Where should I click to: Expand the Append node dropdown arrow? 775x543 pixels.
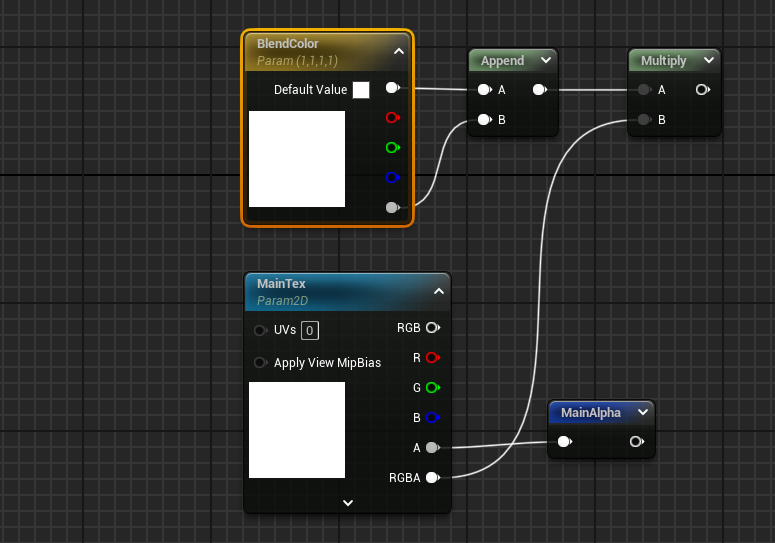click(x=545, y=61)
